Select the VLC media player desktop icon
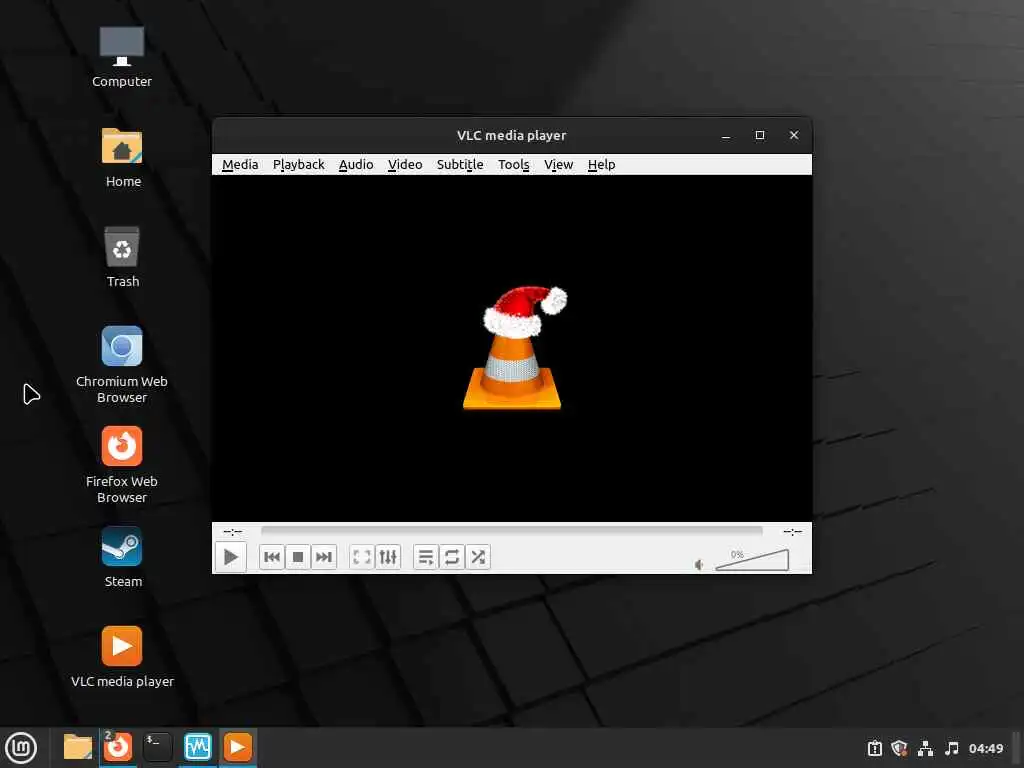The width and height of the screenshot is (1024, 768). click(x=122, y=657)
